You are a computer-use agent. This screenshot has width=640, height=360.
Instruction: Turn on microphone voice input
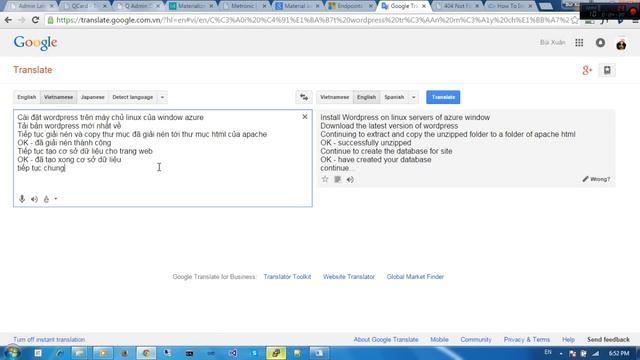tap(22, 199)
